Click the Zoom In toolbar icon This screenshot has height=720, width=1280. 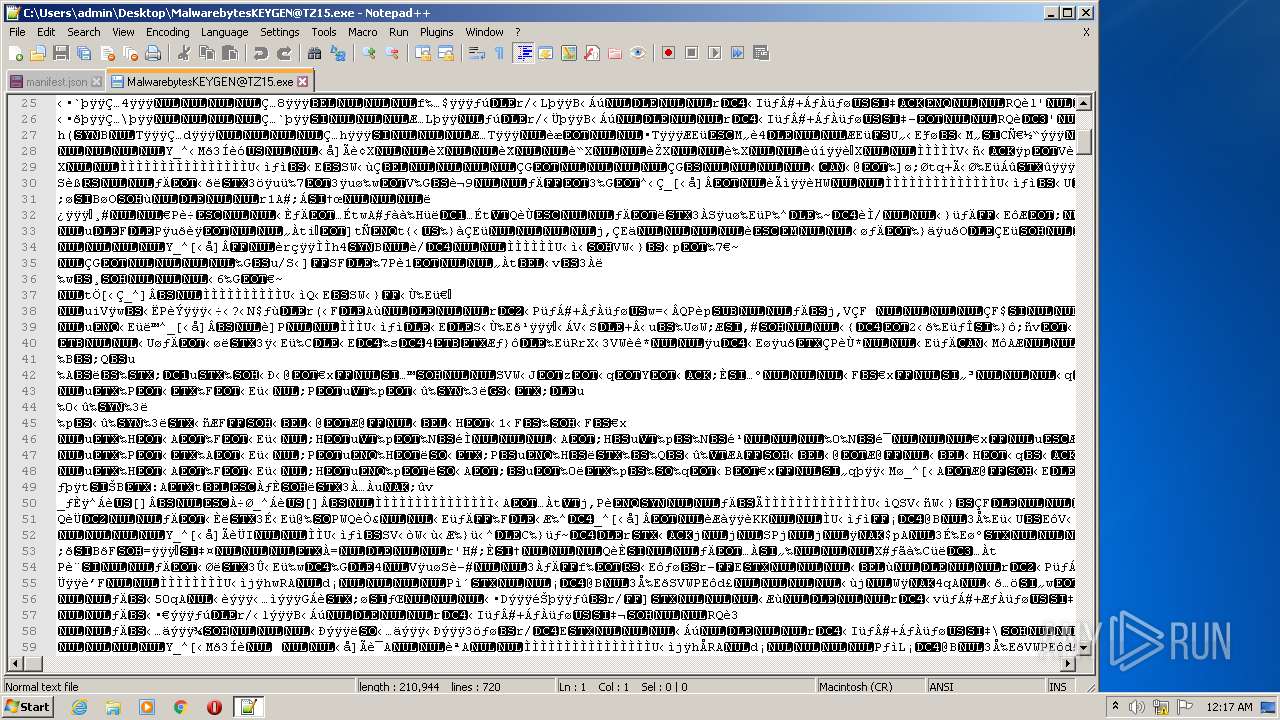[x=369, y=53]
